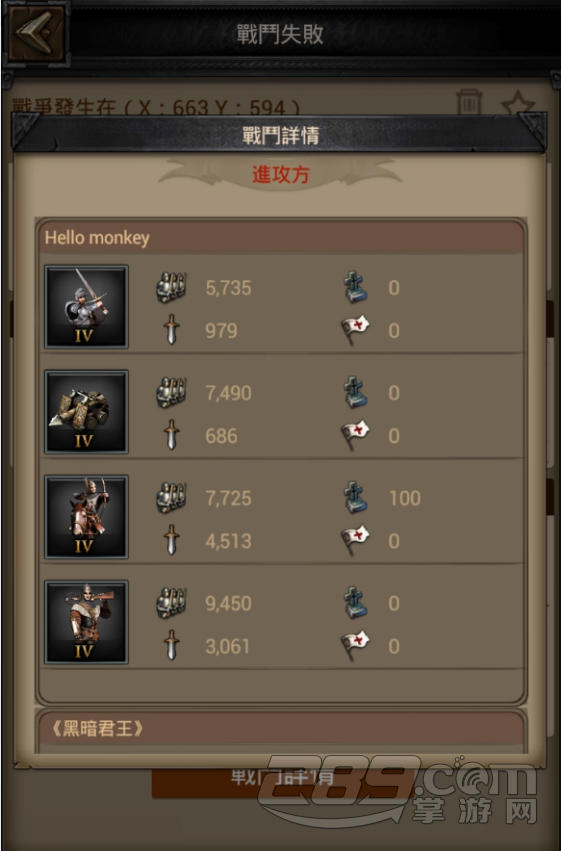Open the crossbowman tier IV unit portrait
The image size is (561, 851).
86,622
